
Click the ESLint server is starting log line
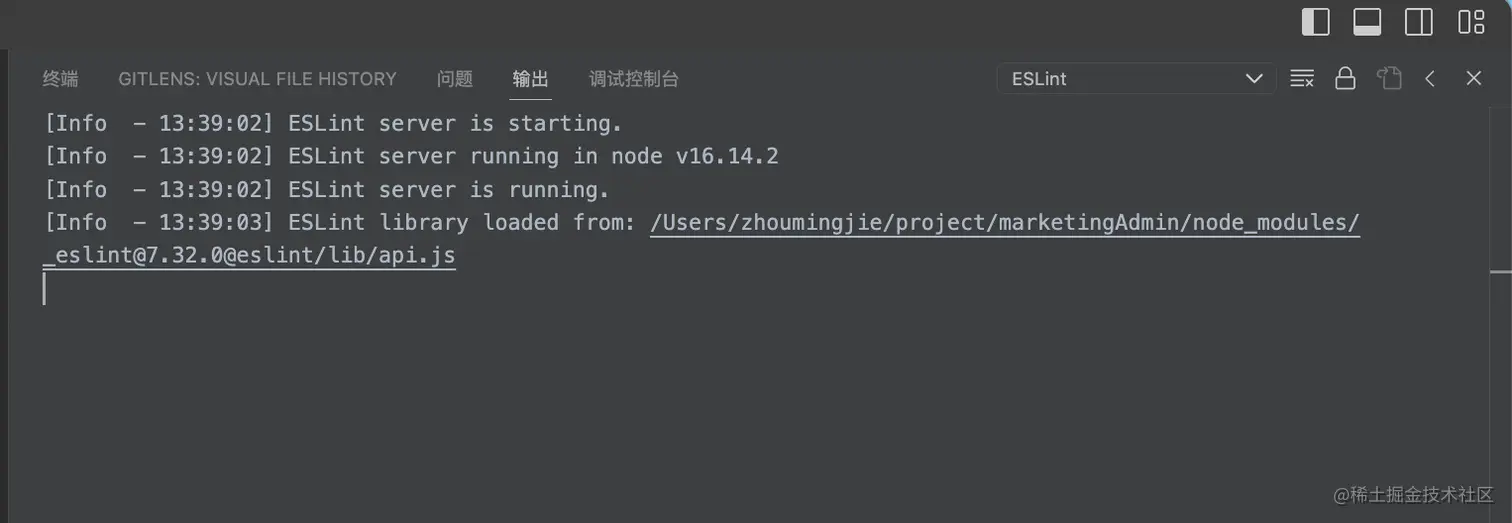(x=333, y=123)
